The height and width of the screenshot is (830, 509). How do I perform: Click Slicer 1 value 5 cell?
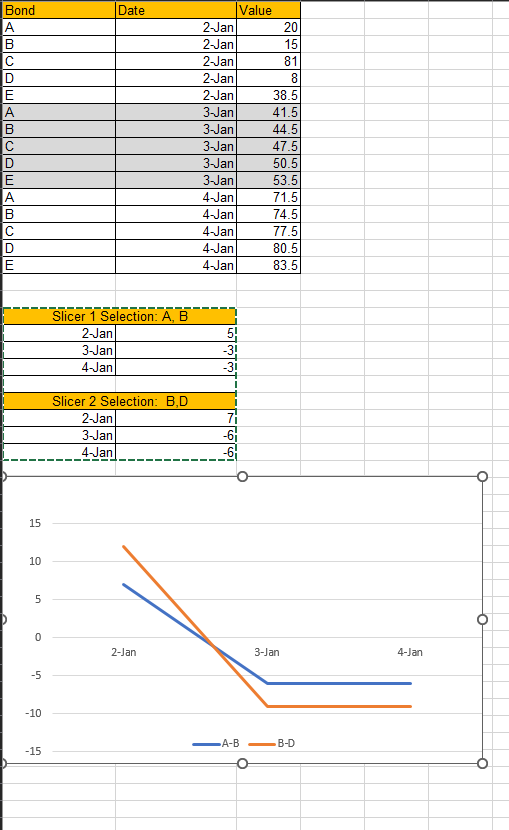point(176,333)
